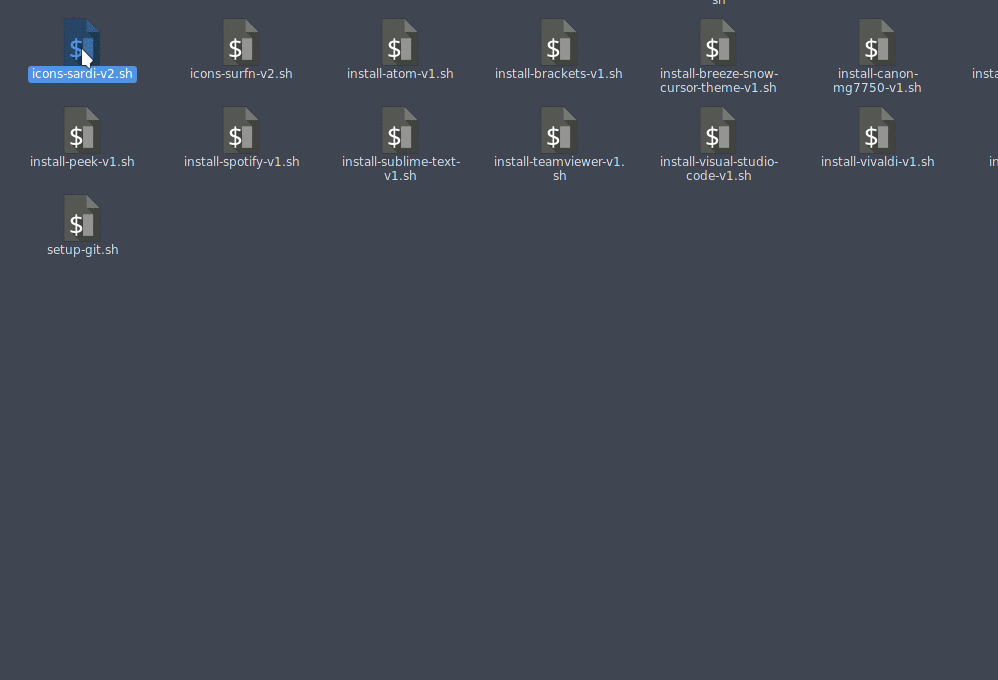Select the icons-surfn-v2.sh script icon
Viewport: 998px width, 680px height.
pyautogui.click(x=241, y=42)
